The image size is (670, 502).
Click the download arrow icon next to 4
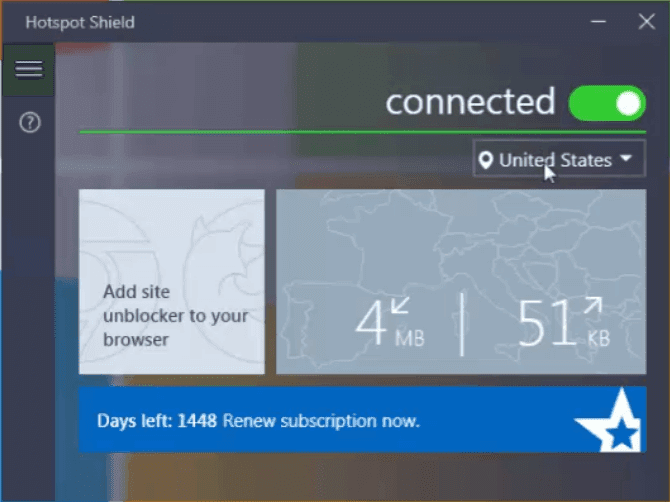coord(400,305)
